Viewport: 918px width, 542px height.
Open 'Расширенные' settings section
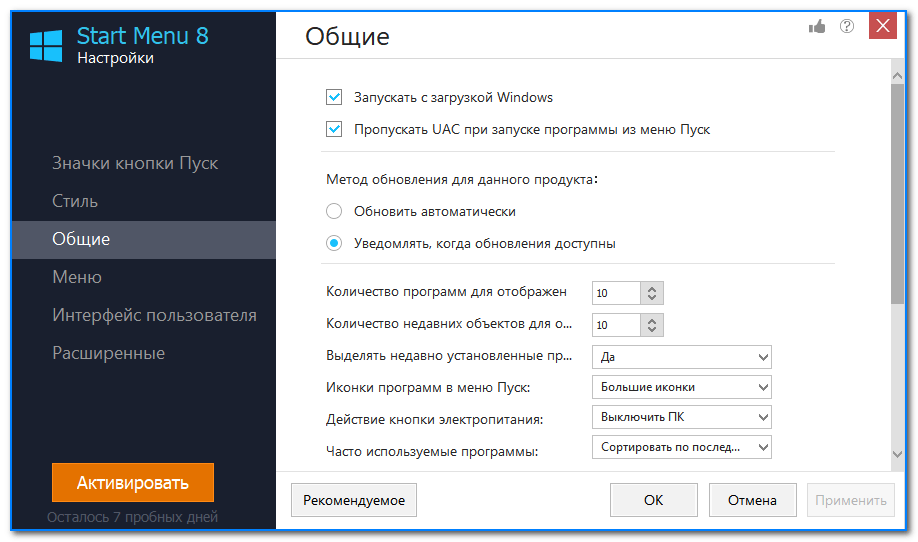(x=144, y=354)
